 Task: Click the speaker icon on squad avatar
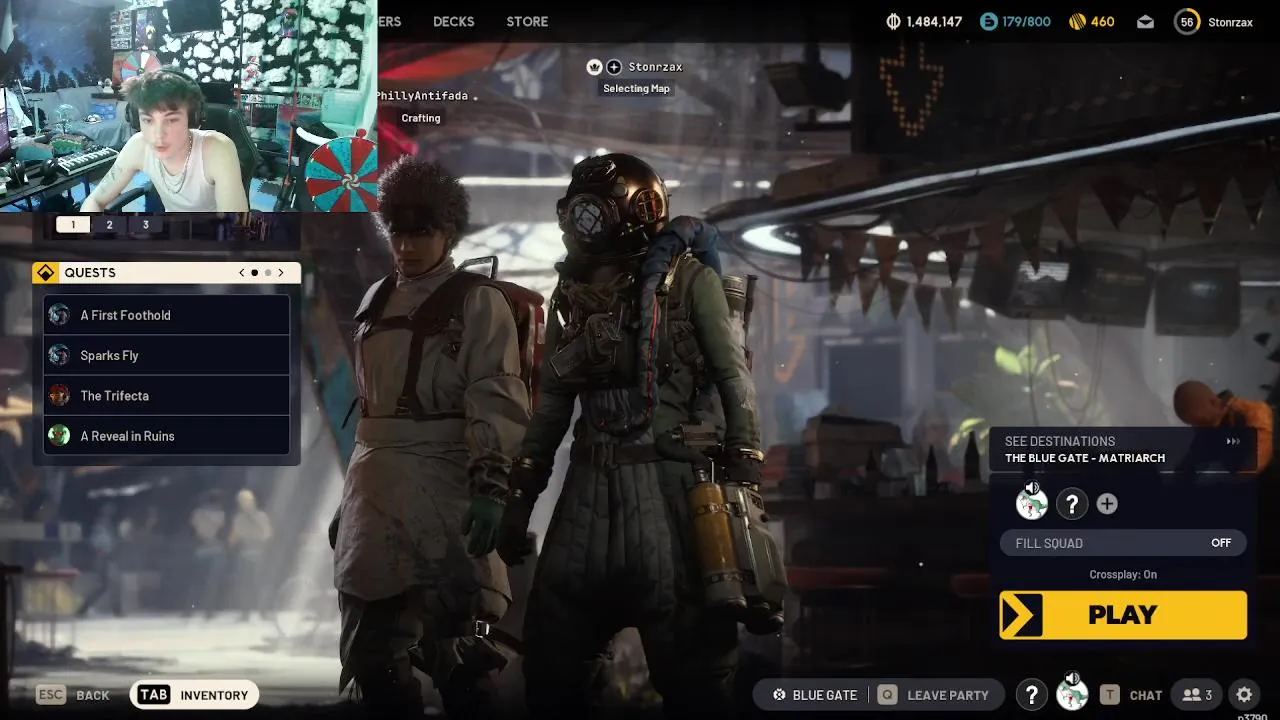(1033, 489)
